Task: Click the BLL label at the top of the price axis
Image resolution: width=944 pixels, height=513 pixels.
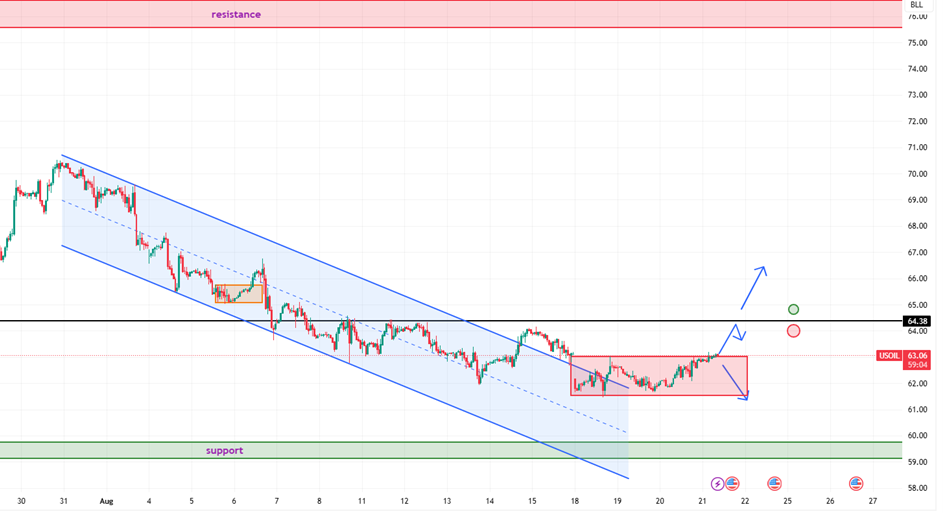Action: (916, 5)
